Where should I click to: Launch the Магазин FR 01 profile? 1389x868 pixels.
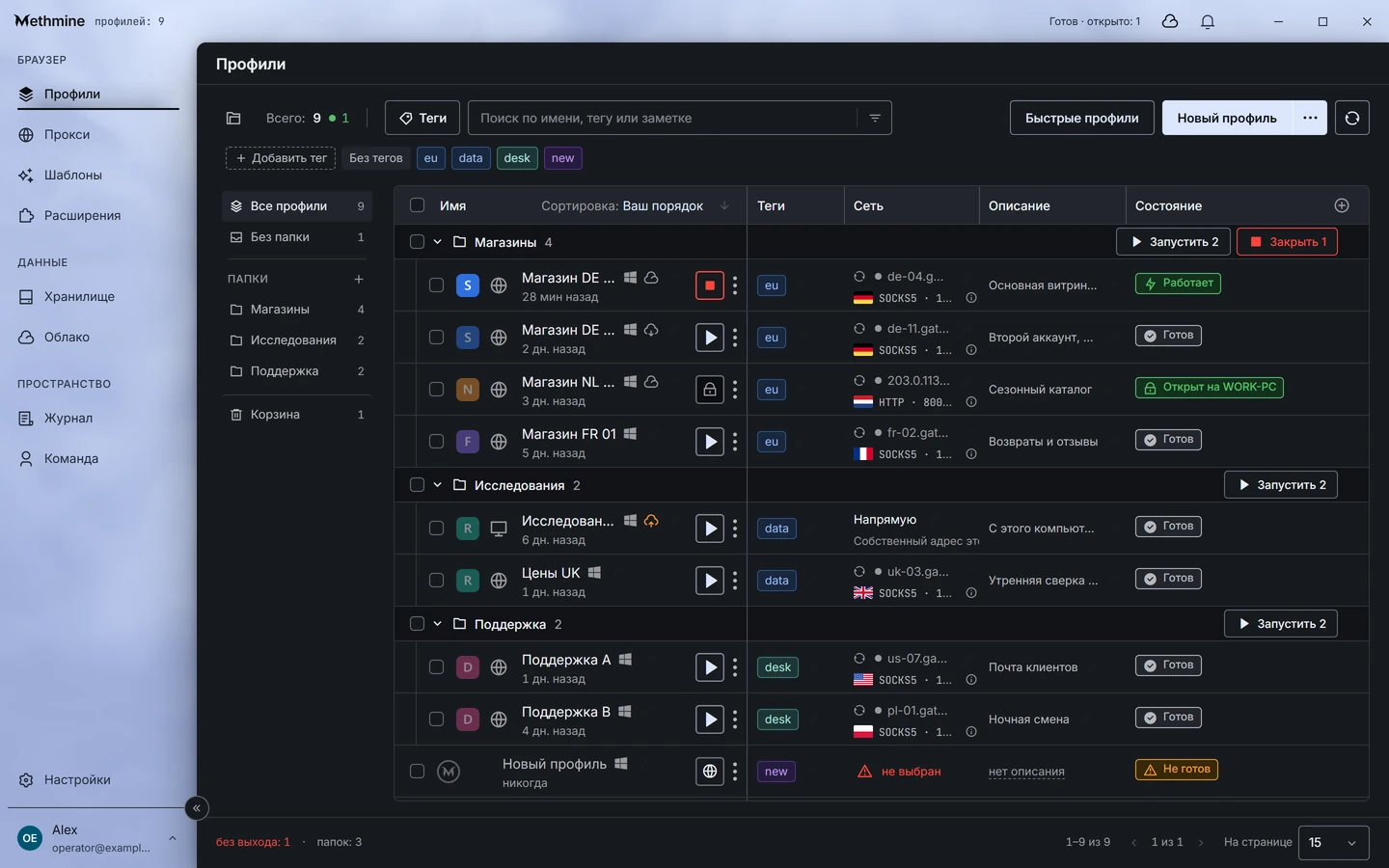[710, 442]
